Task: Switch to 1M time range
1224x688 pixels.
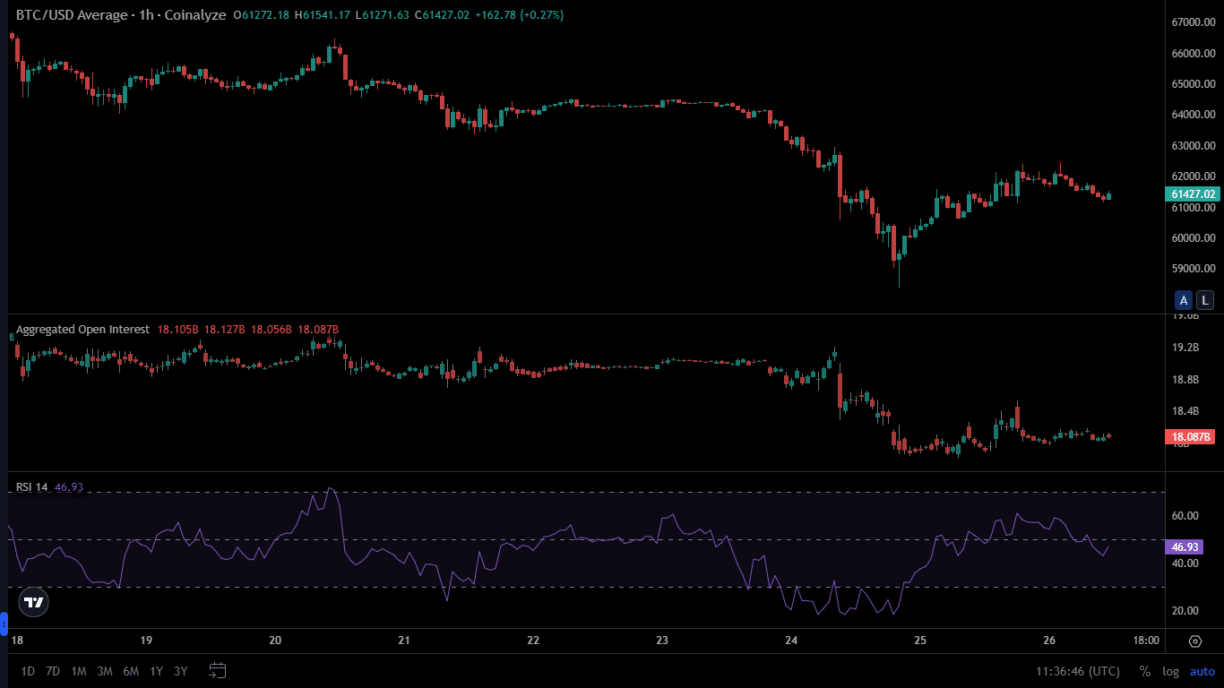Action: [78, 671]
